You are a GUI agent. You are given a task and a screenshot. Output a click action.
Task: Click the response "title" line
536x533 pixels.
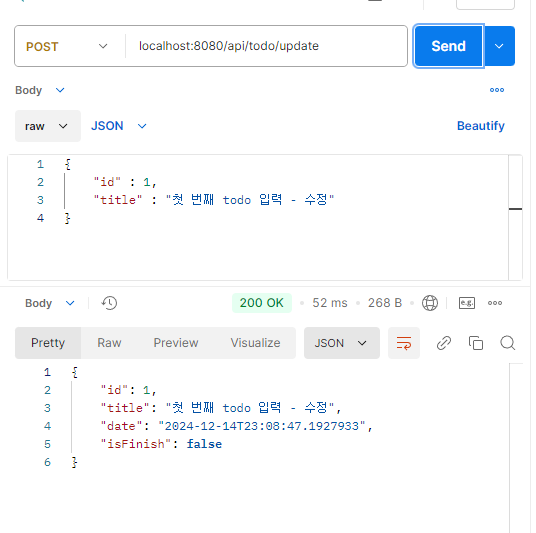220,408
